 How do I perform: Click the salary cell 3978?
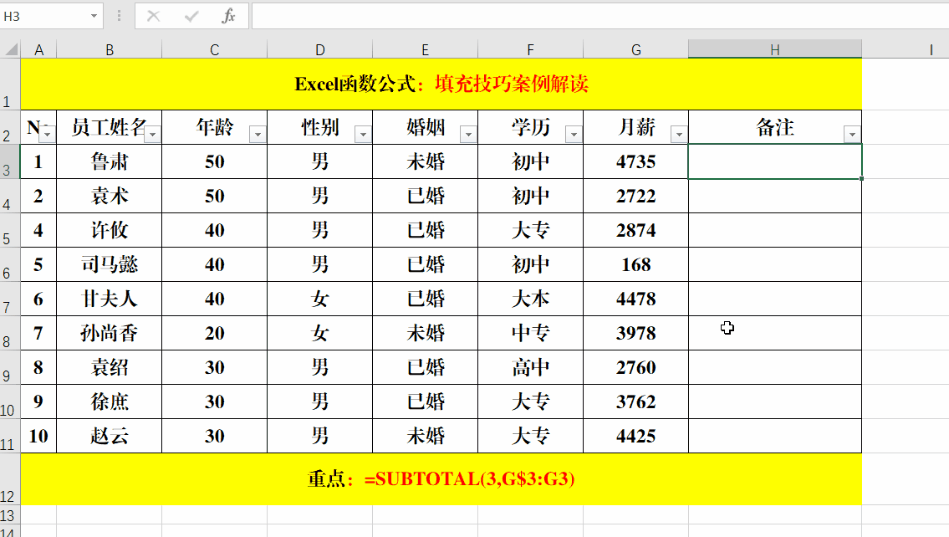point(636,333)
